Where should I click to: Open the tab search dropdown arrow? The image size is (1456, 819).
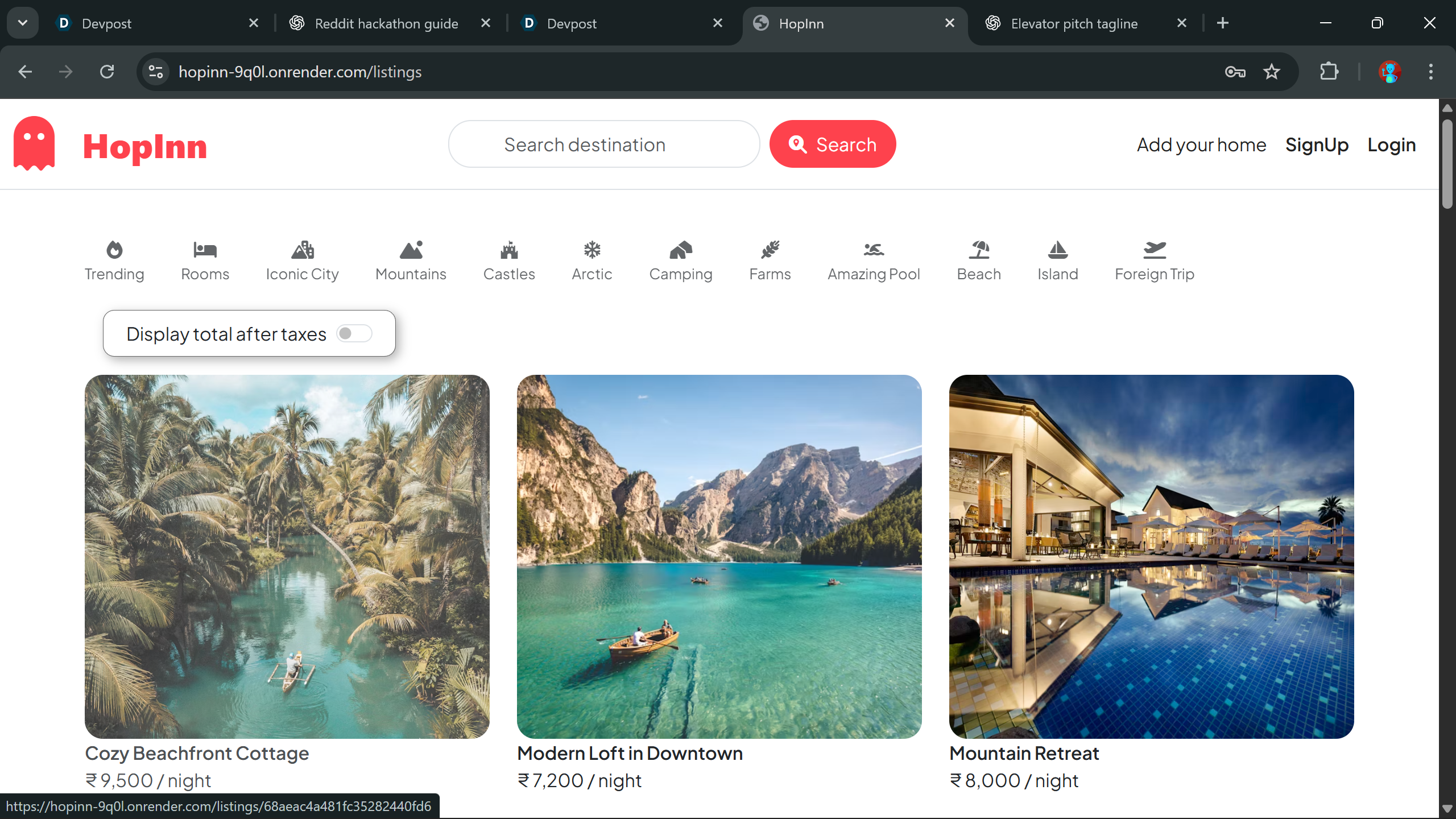[x=23, y=23]
